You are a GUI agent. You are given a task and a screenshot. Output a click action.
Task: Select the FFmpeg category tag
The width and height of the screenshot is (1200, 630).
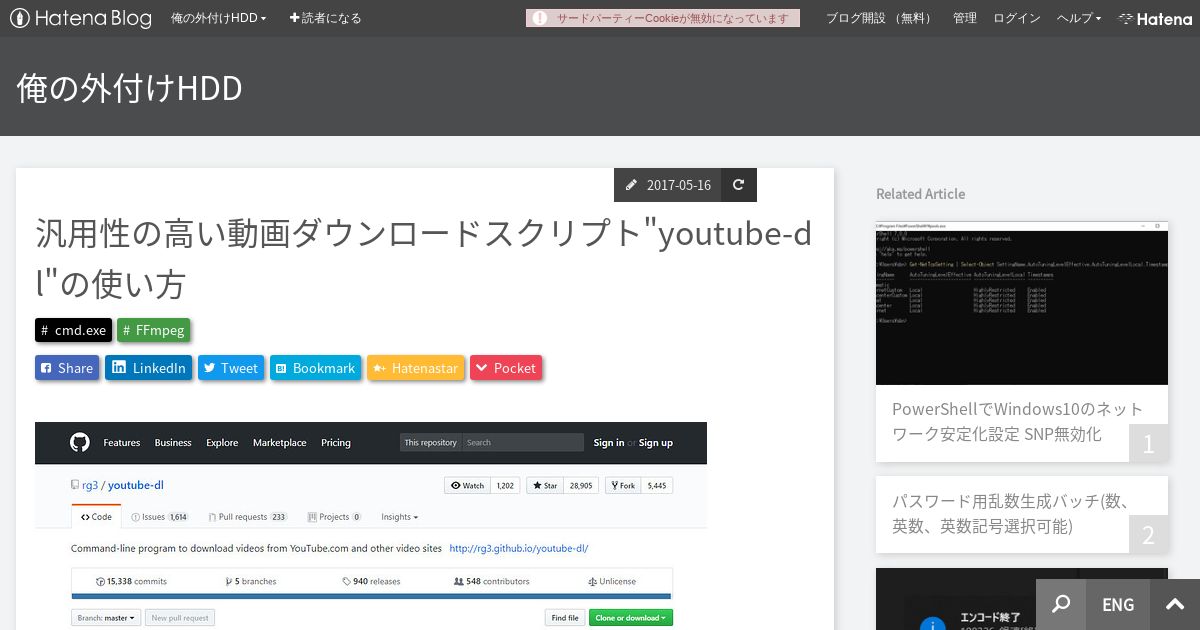click(153, 330)
